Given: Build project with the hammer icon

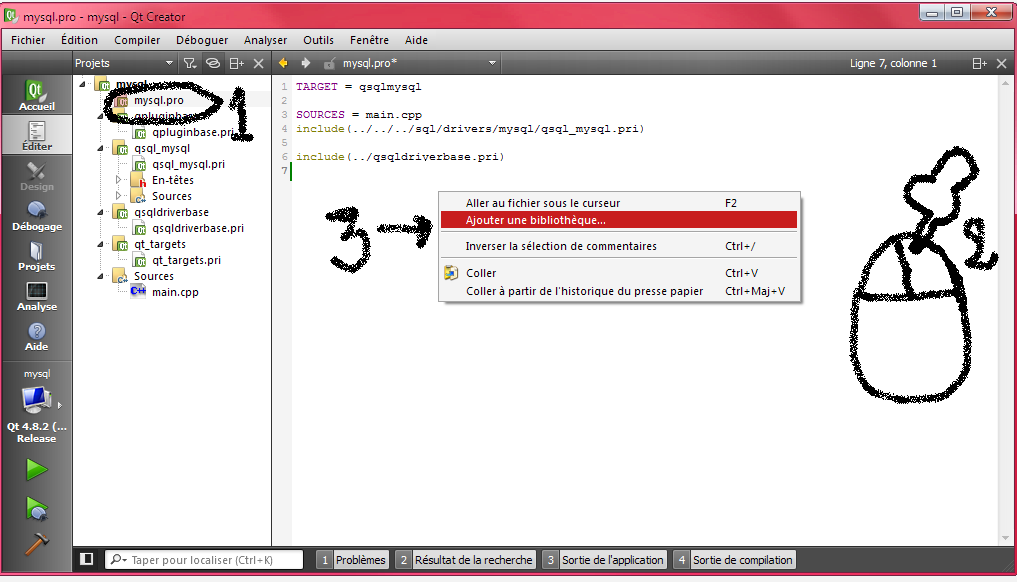Looking at the screenshot, I should 36,544.
